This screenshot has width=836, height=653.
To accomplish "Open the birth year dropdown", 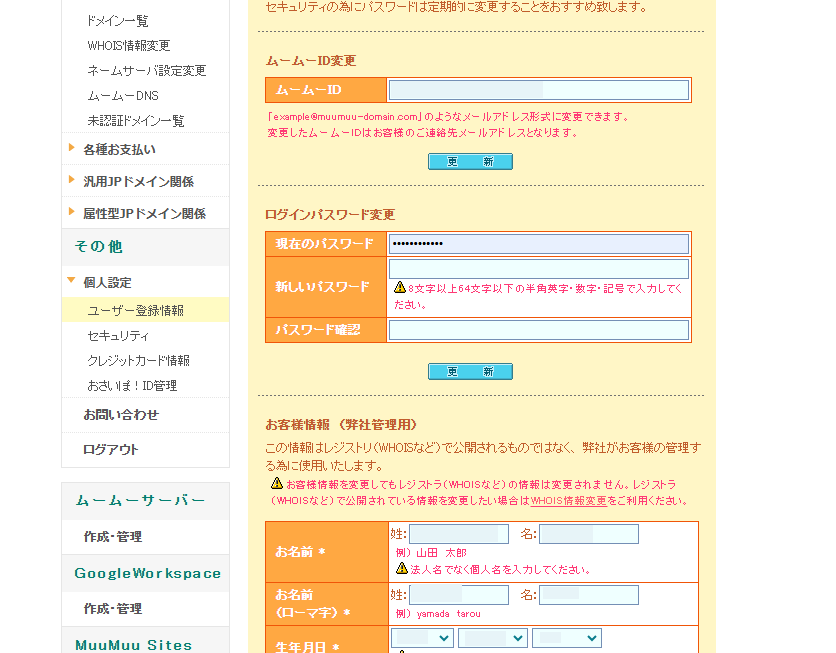I will [x=424, y=638].
